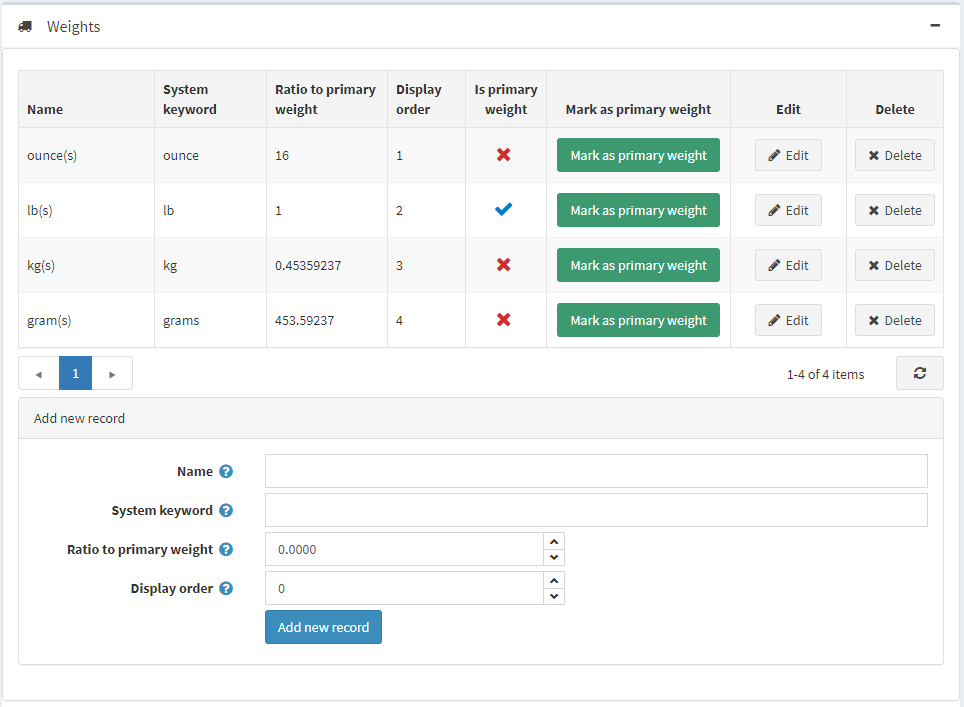The image size is (964, 707).
Task: Decrease the Display order value
Action: point(554,597)
